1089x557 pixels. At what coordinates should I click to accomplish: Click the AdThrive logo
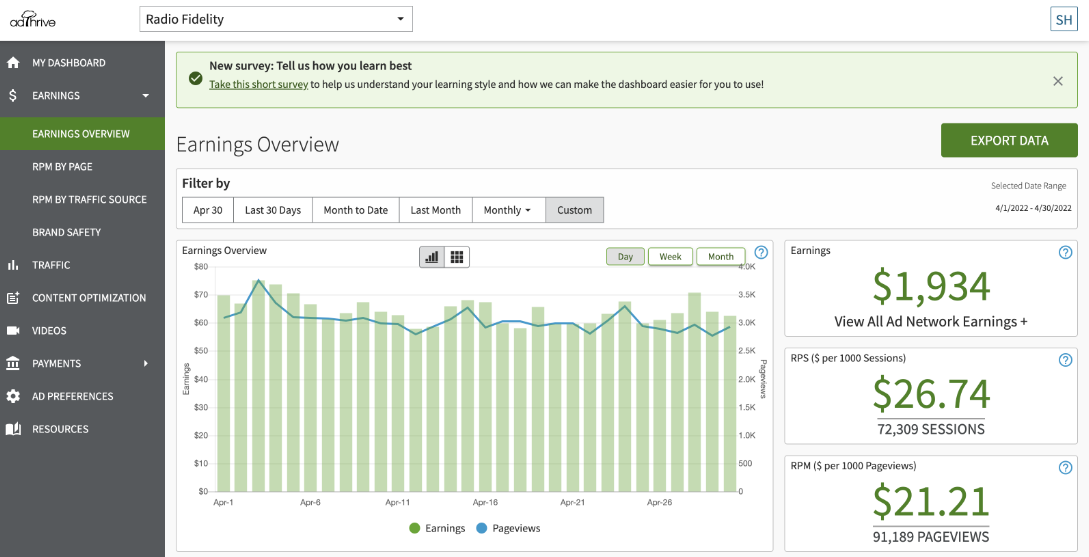32,19
